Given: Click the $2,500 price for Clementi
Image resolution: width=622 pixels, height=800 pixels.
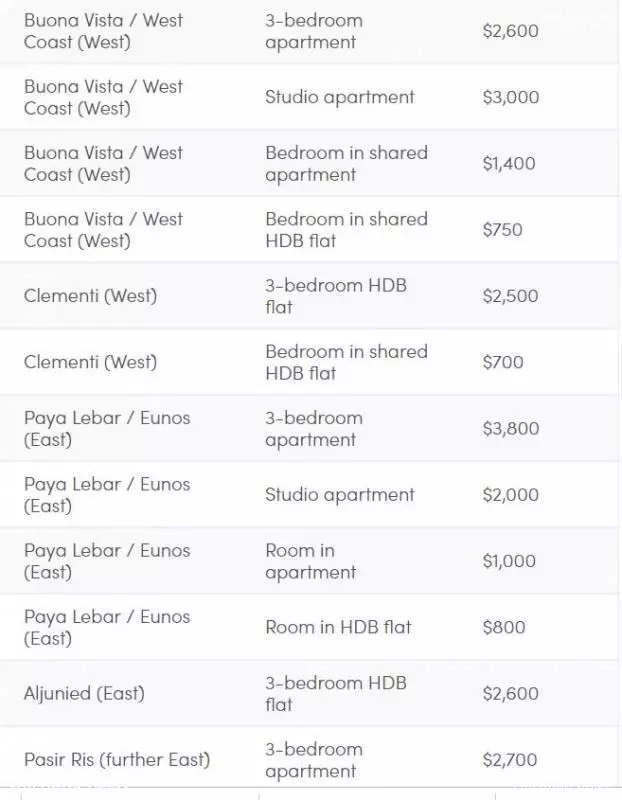Looking at the screenshot, I should [510, 296].
